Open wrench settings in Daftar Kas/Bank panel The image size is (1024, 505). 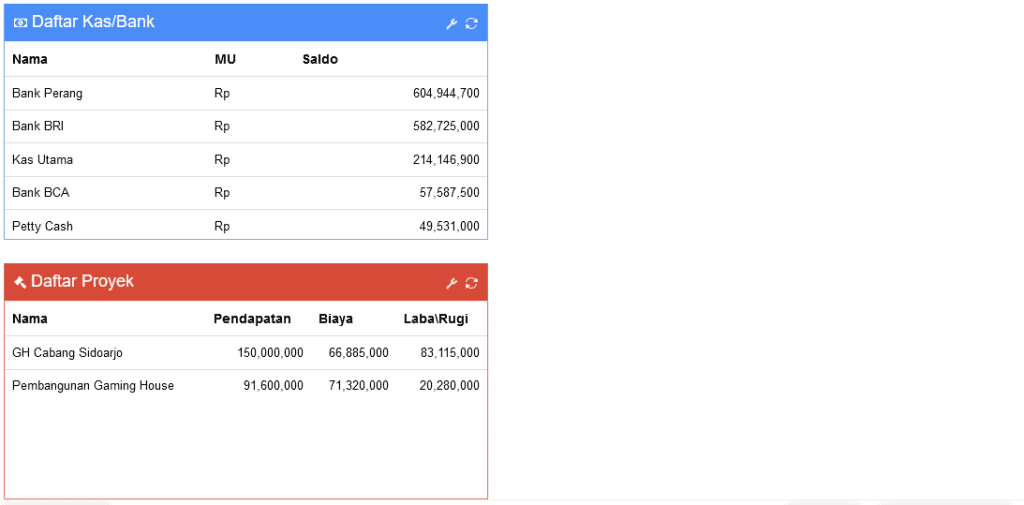coord(451,24)
